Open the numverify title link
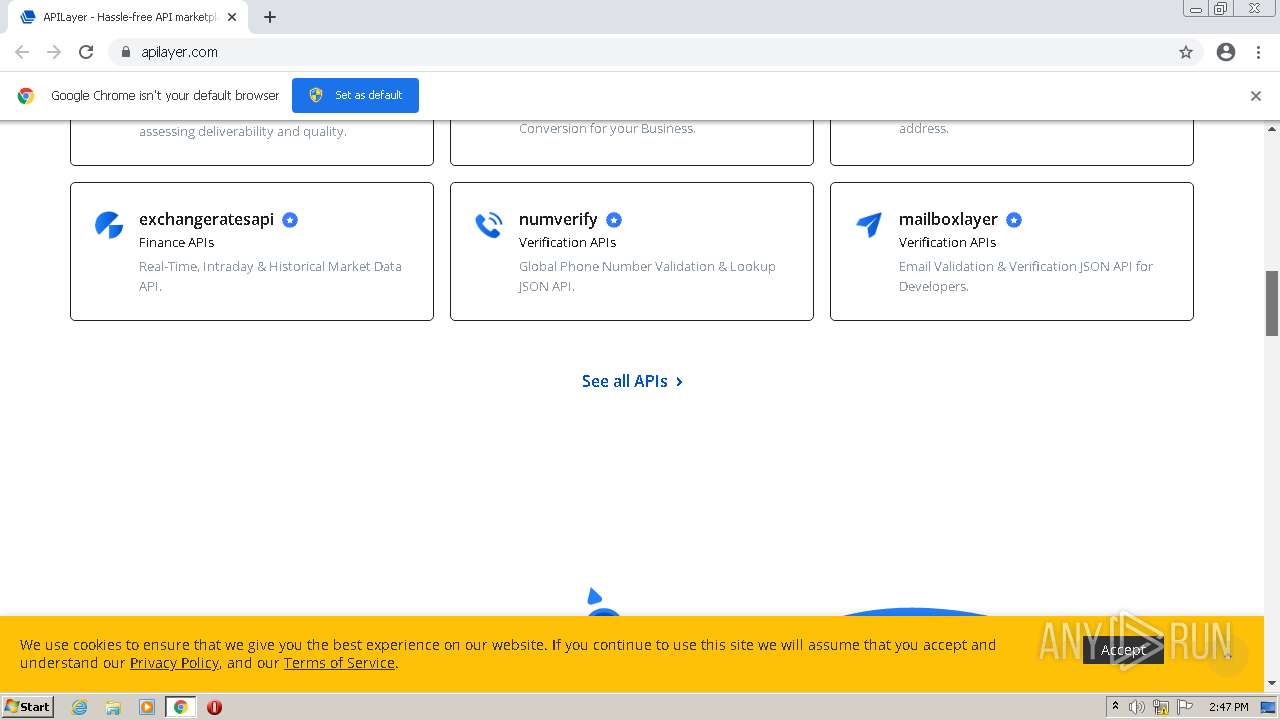 pyautogui.click(x=558, y=219)
